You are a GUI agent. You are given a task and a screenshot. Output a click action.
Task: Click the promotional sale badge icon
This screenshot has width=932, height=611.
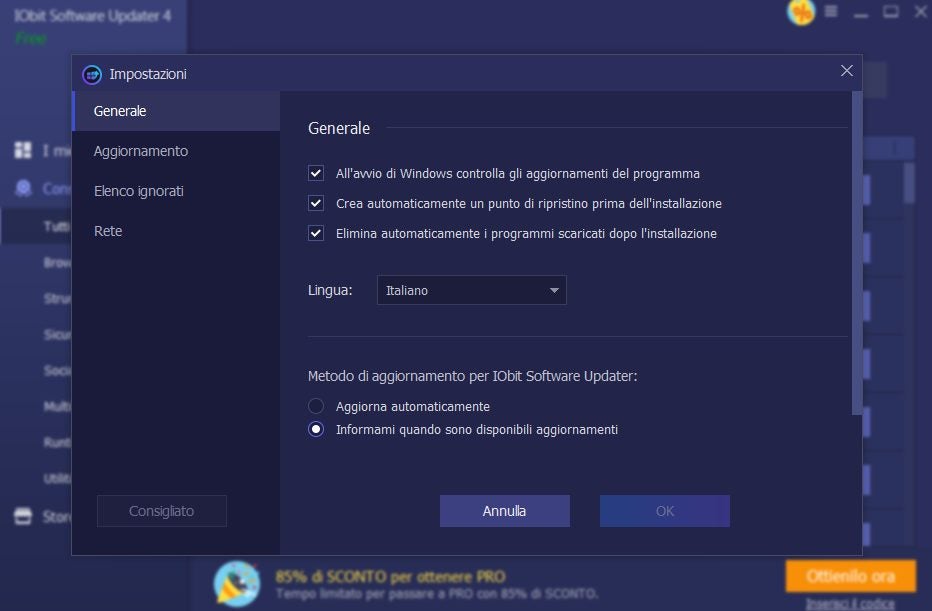point(801,12)
